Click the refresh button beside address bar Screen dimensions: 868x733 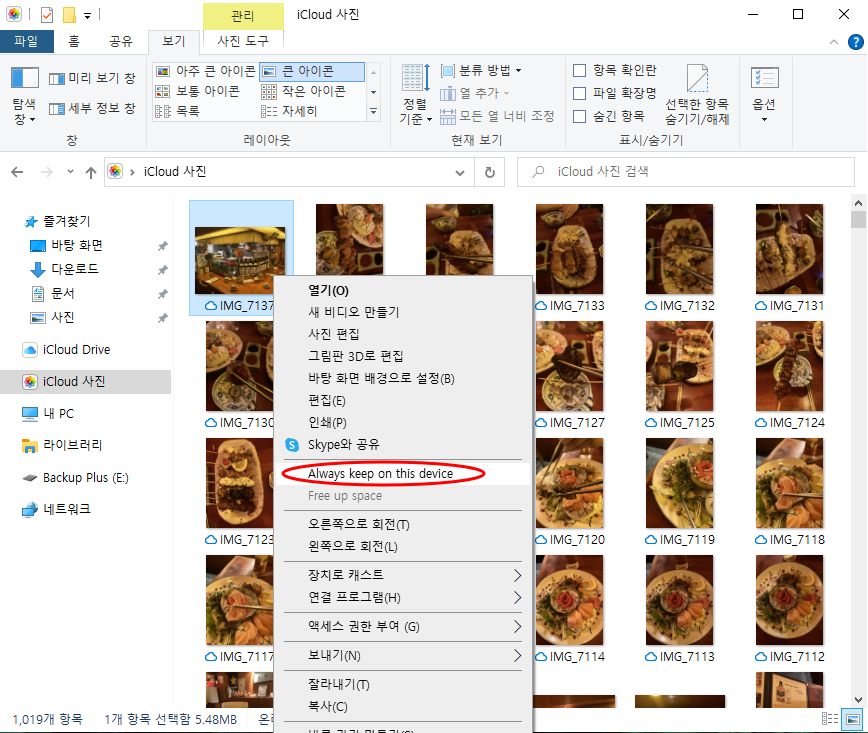point(490,172)
